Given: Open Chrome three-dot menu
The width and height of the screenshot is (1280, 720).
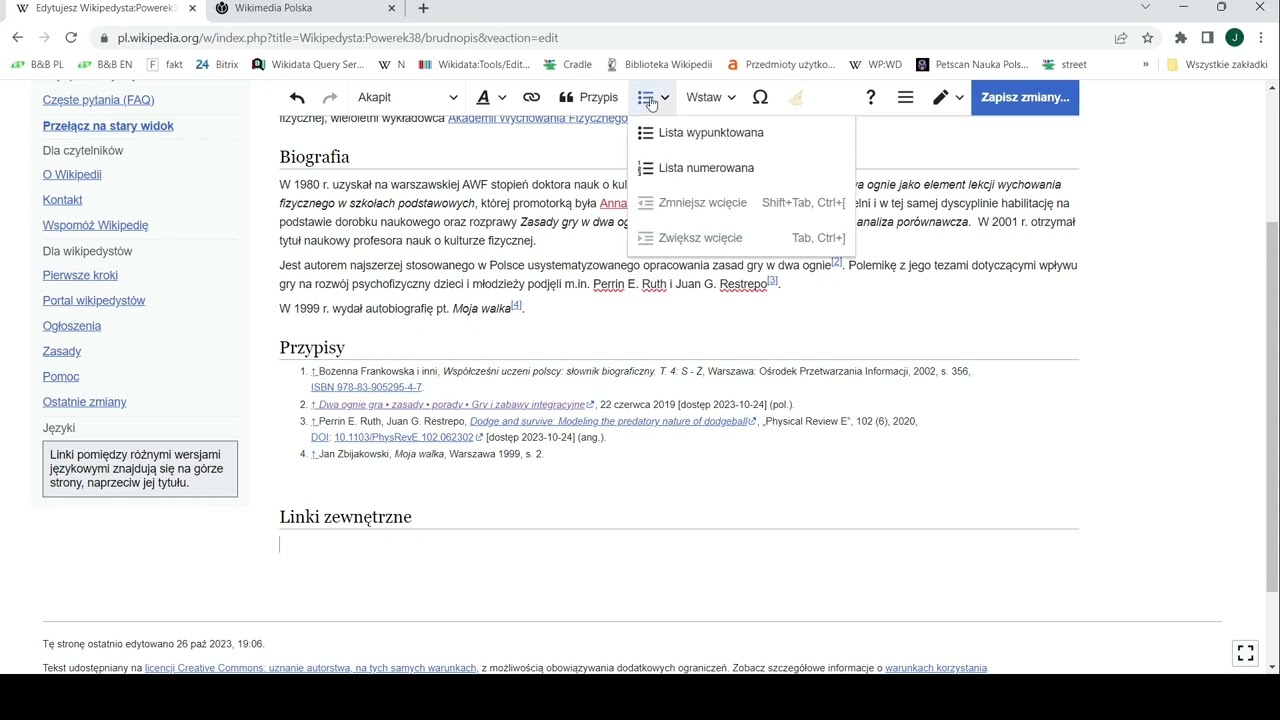Looking at the screenshot, I should 1261,38.
